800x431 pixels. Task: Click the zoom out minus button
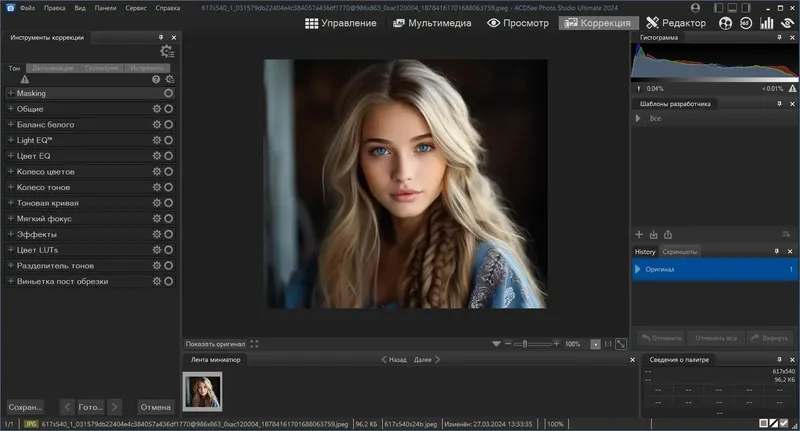point(508,344)
